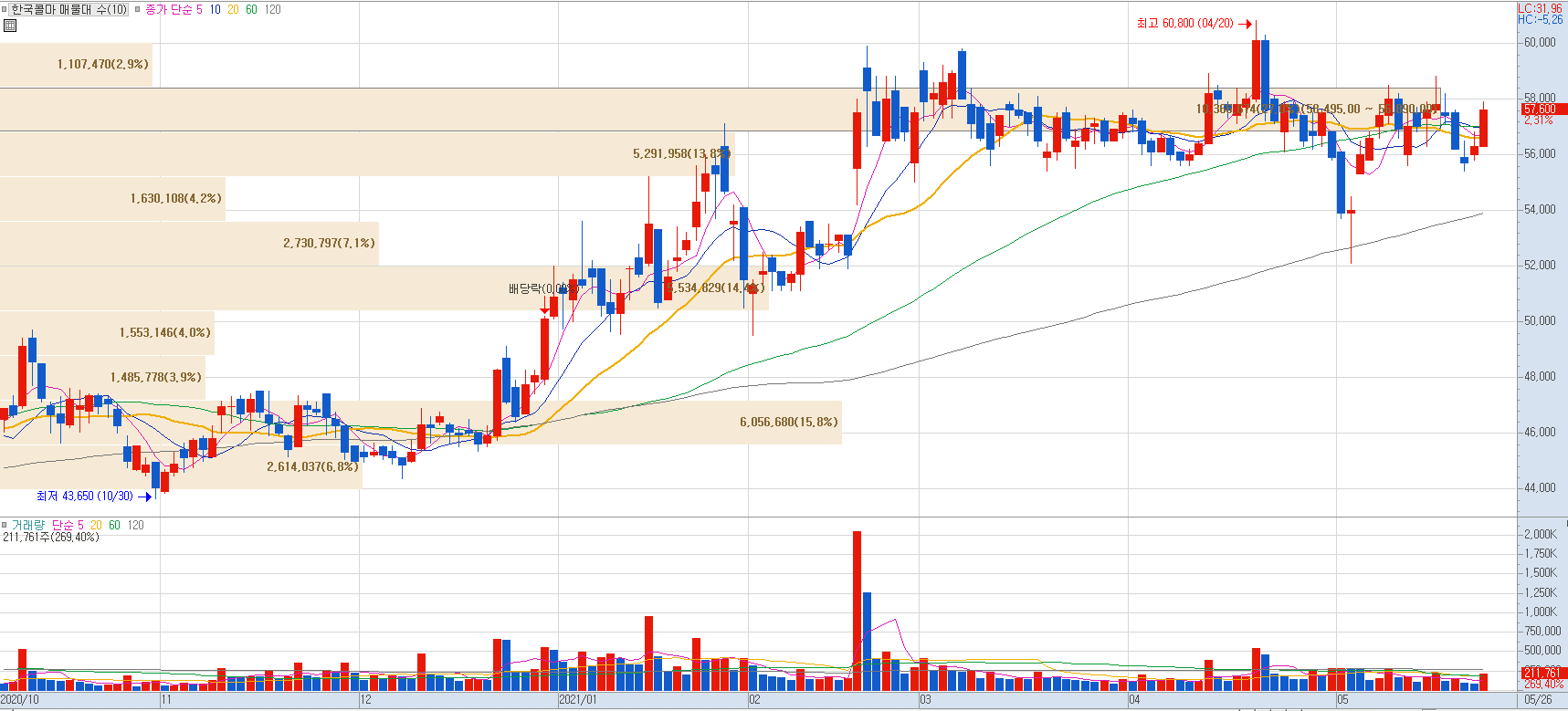Click the 1,630,108(4.2%) volume profile bar
The height and width of the screenshot is (711, 1568).
pos(112,198)
